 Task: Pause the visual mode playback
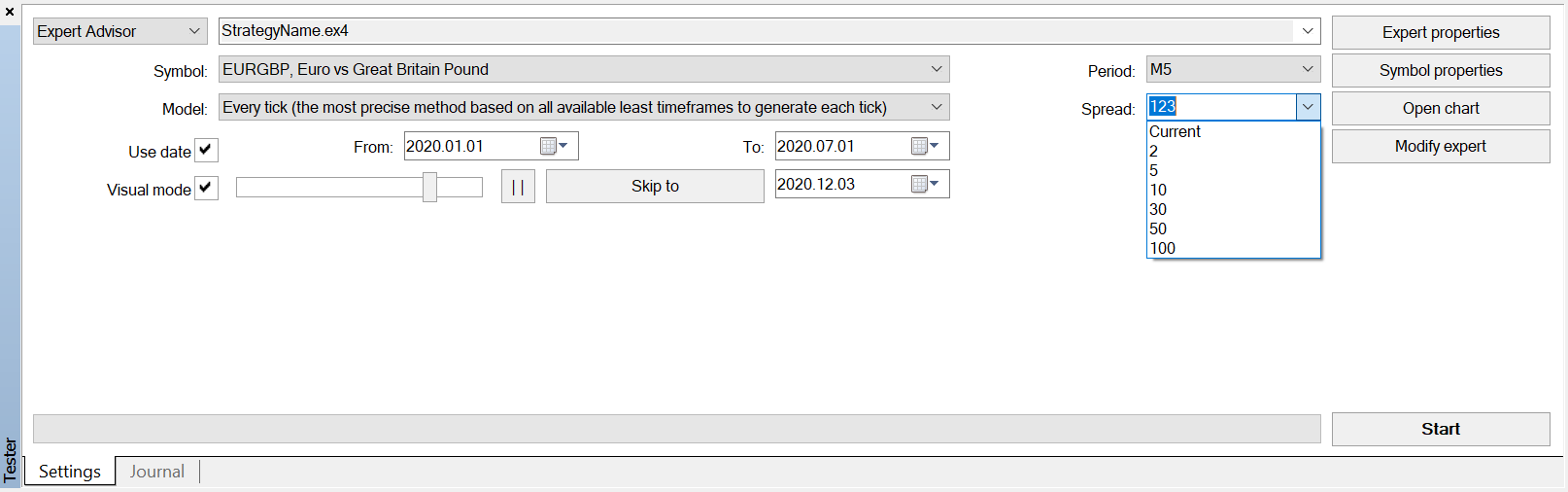tap(518, 187)
